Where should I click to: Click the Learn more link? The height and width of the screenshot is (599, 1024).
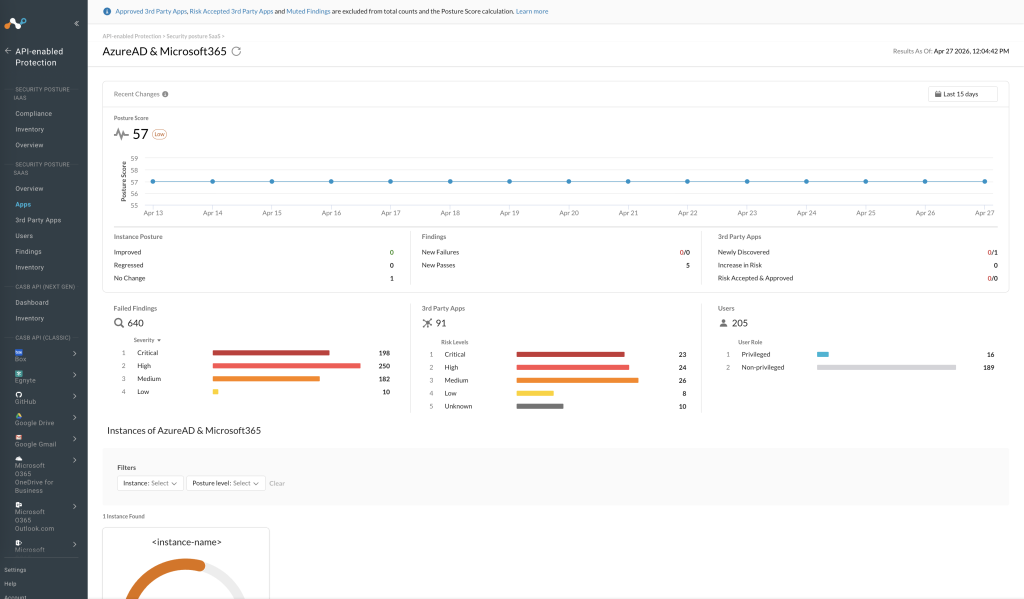pyautogui.click(x=532, y=12)
